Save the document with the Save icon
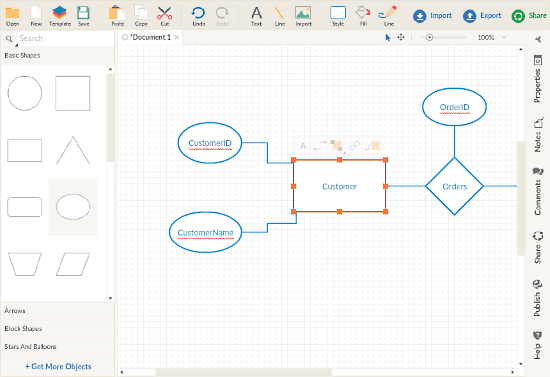Screen dimensions: 550x377 tap(83, 16)
